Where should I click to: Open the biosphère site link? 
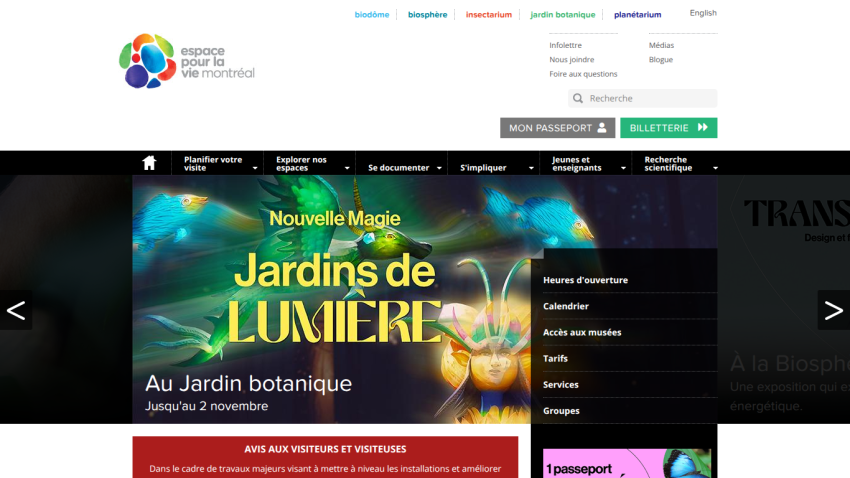tap(428, 15)
